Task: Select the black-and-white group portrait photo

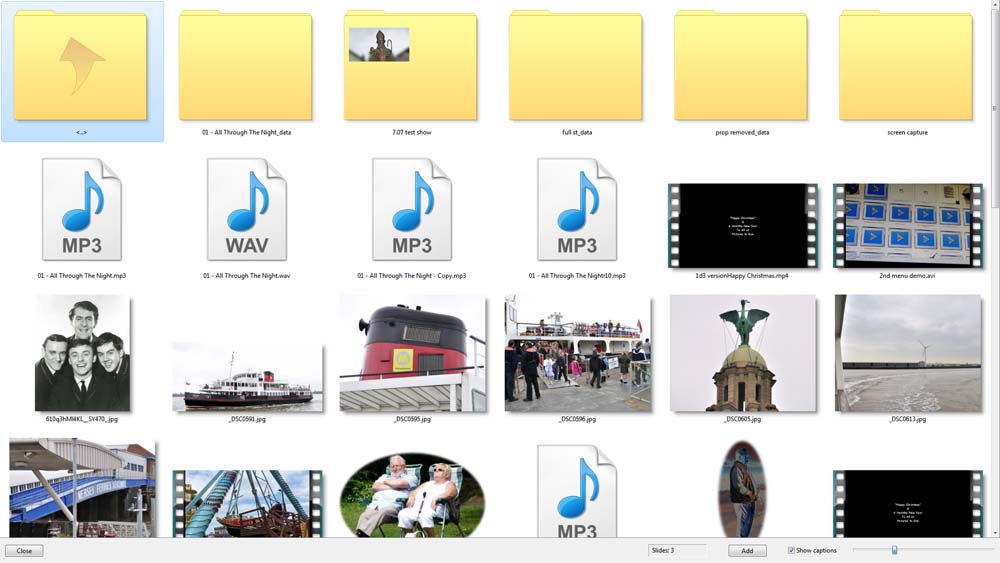Action: click(82, 353)
